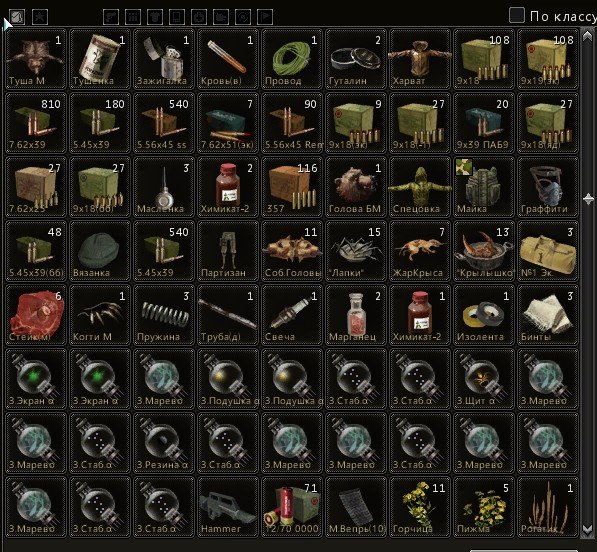
Task: Click the scrollbar handle beside the grid
Action: tap(588, 199)
